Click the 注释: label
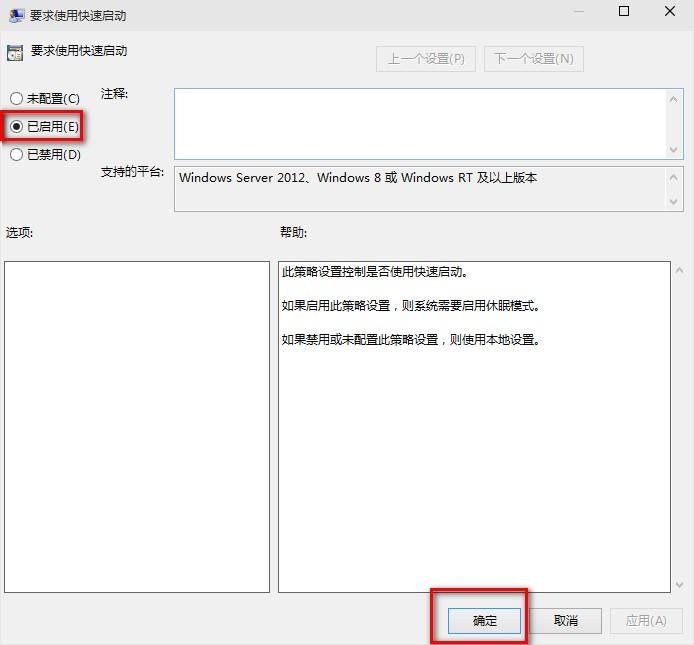 coord(114,94)
